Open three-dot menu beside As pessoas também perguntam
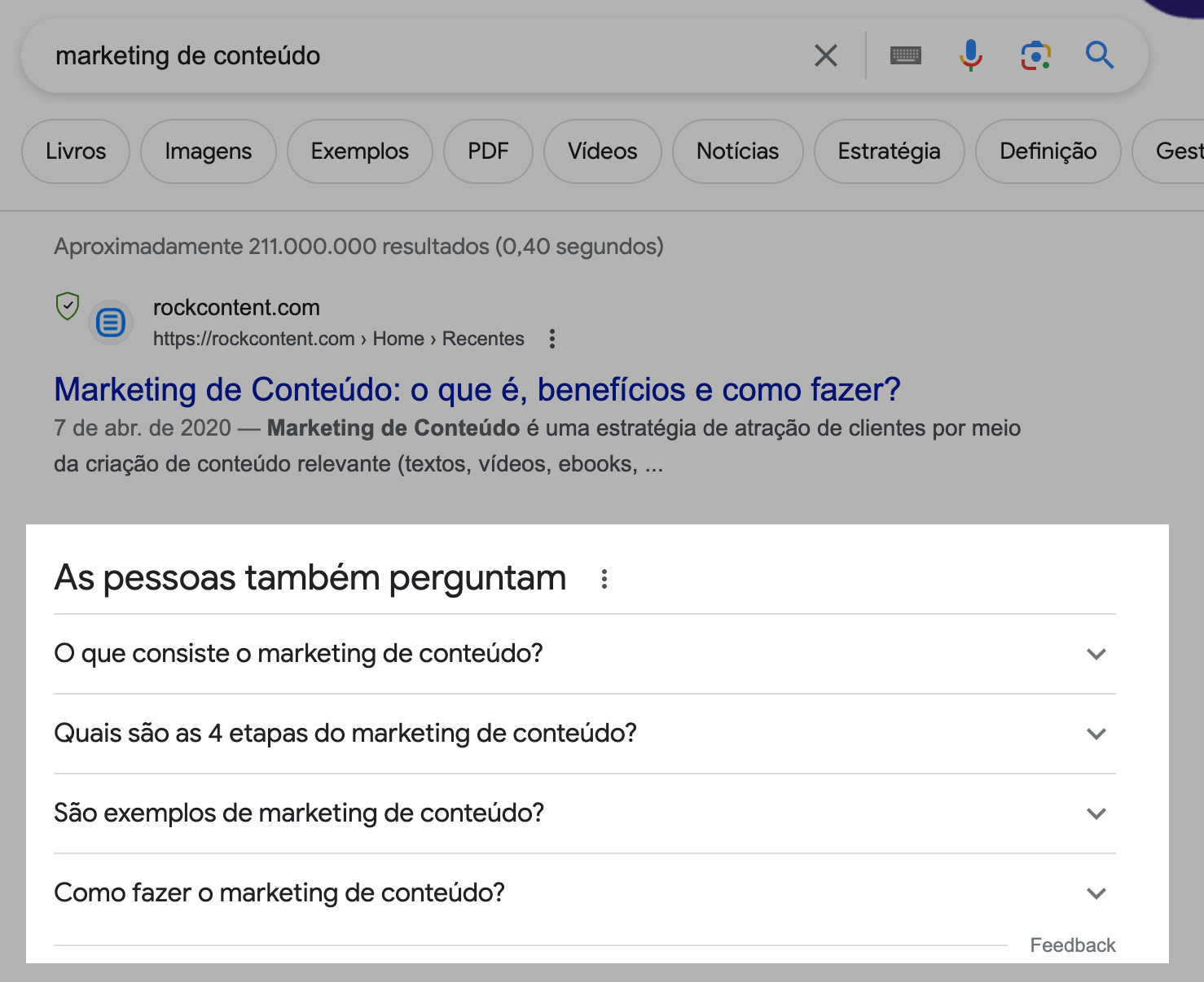 coord(604,579)
